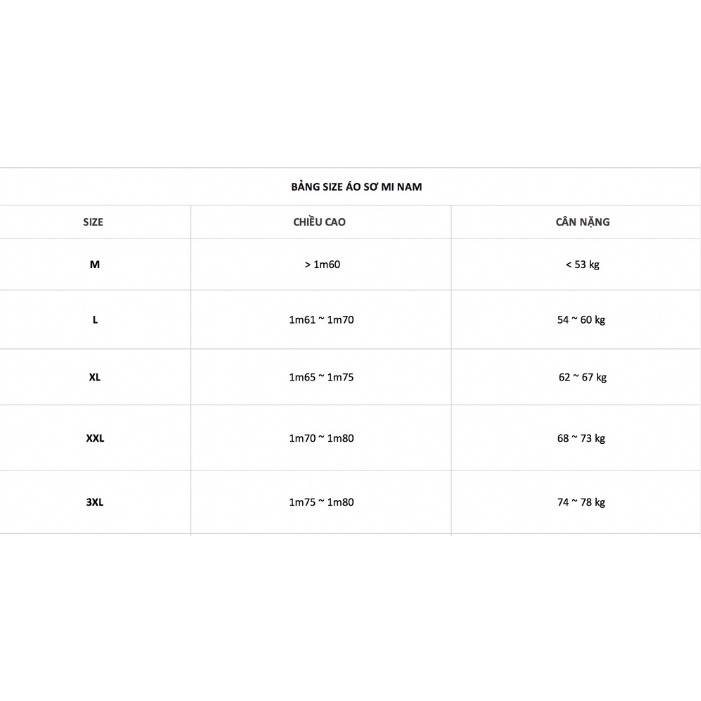This screenshot has width=701, height=701.
Task: Click the CHIỀU CAO column header
Action: [321, 222]
